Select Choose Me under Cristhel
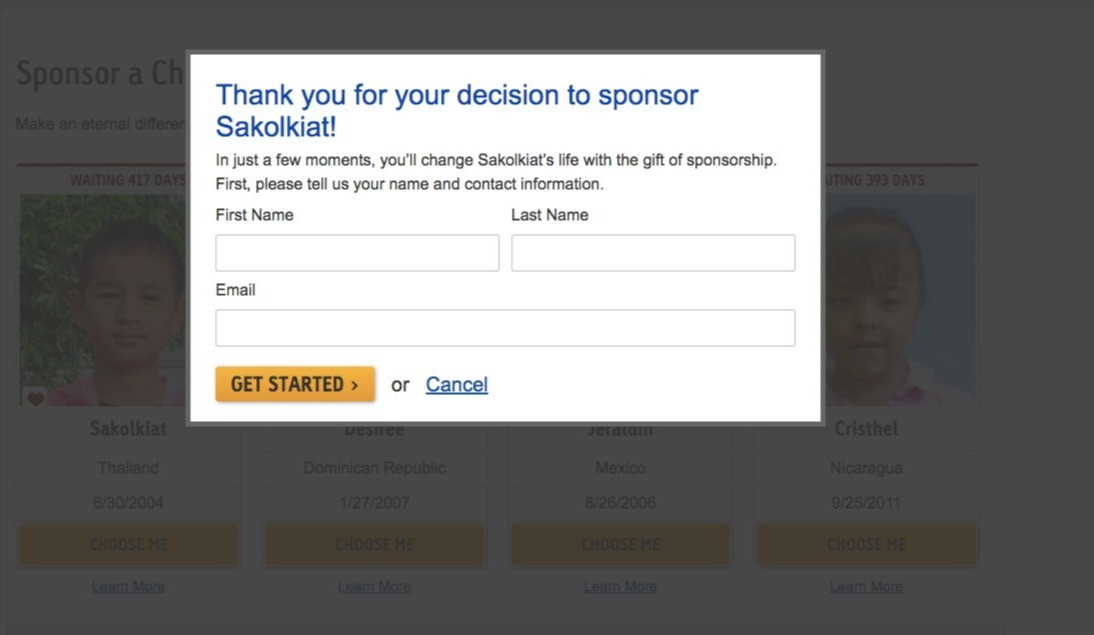The height and width of the screenshot is (635, 1094). (866, 545)
